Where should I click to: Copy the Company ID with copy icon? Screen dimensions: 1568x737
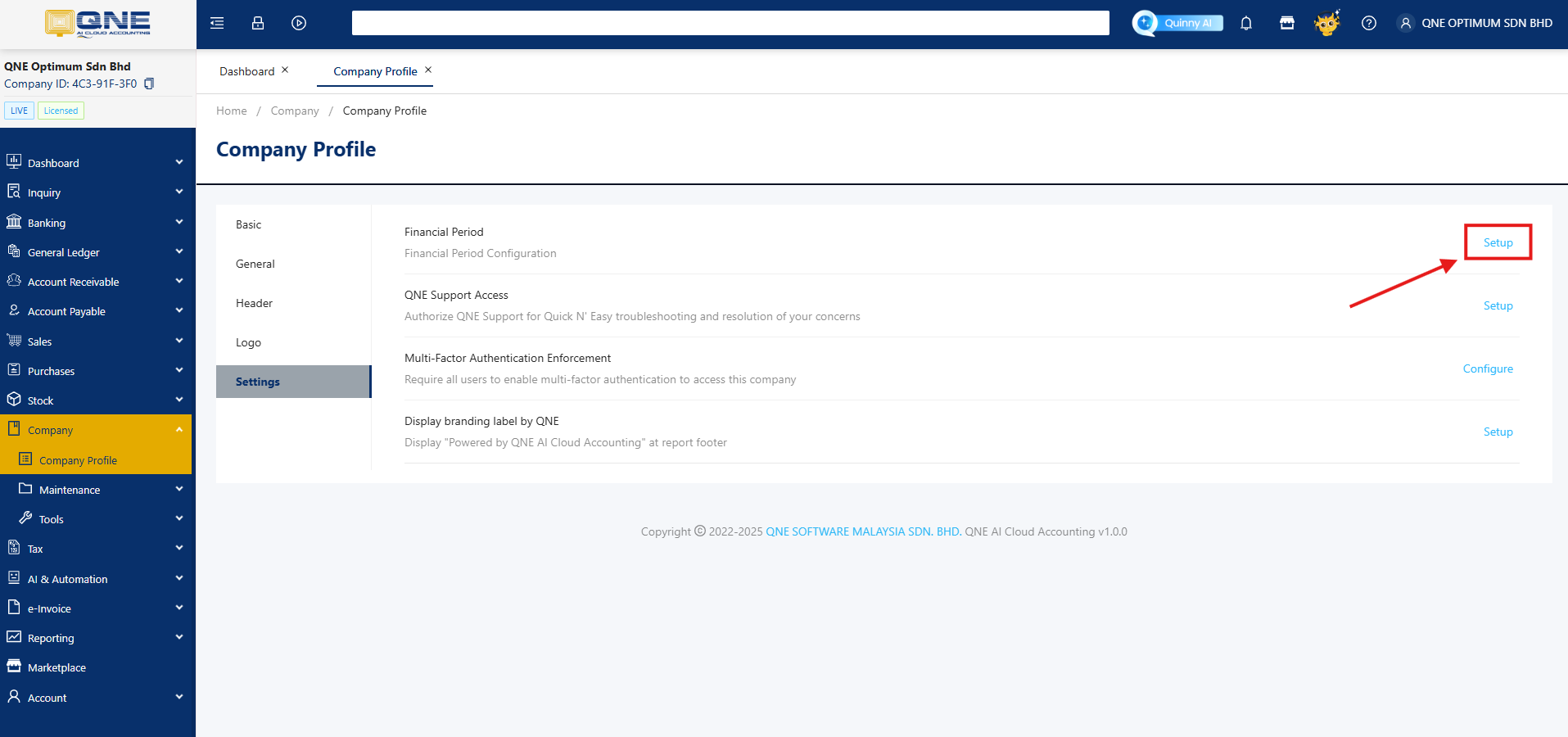[x=149, y=84]
